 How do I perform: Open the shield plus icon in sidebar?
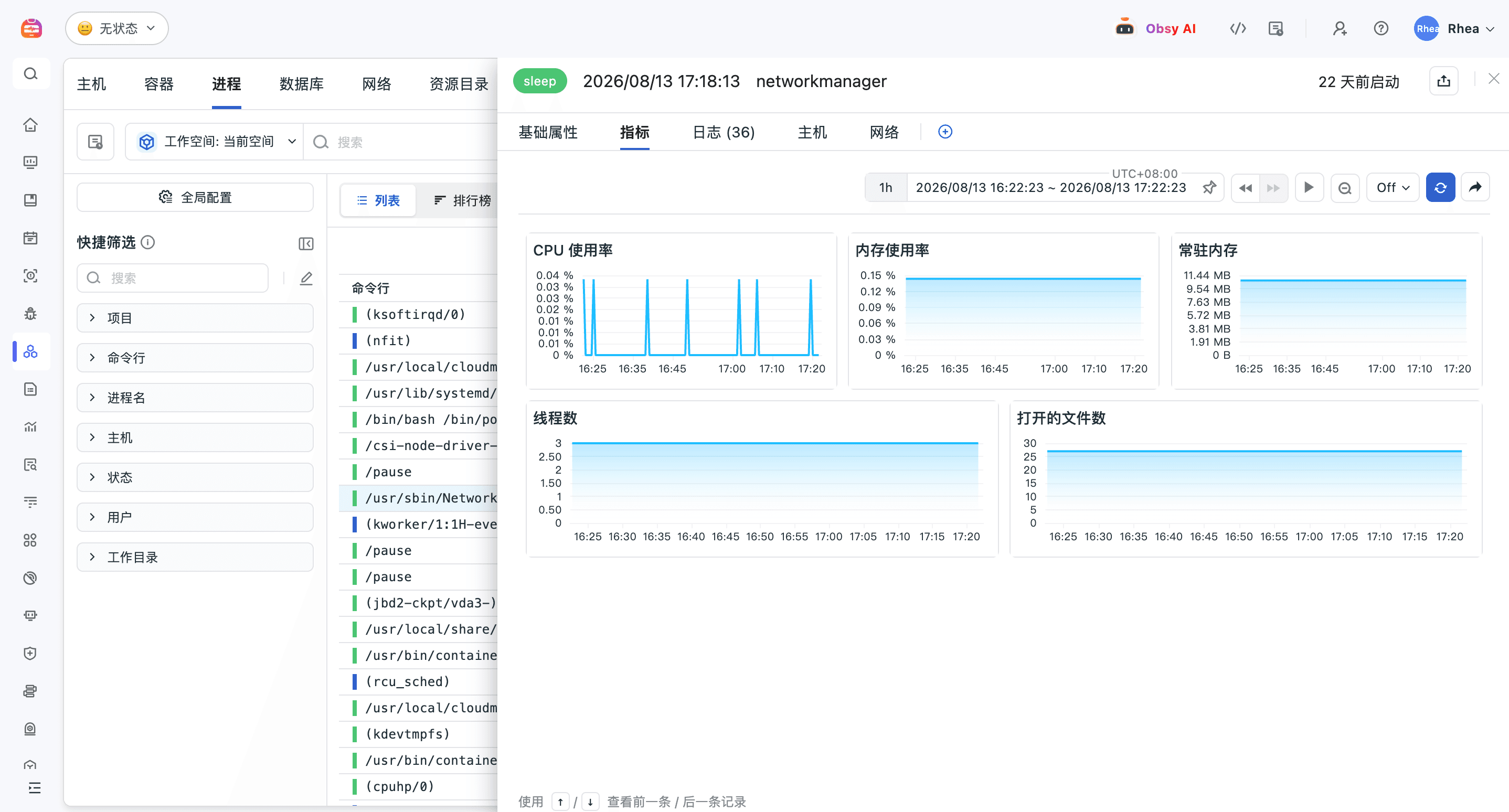pyautogui.click(x=30, y=654)
